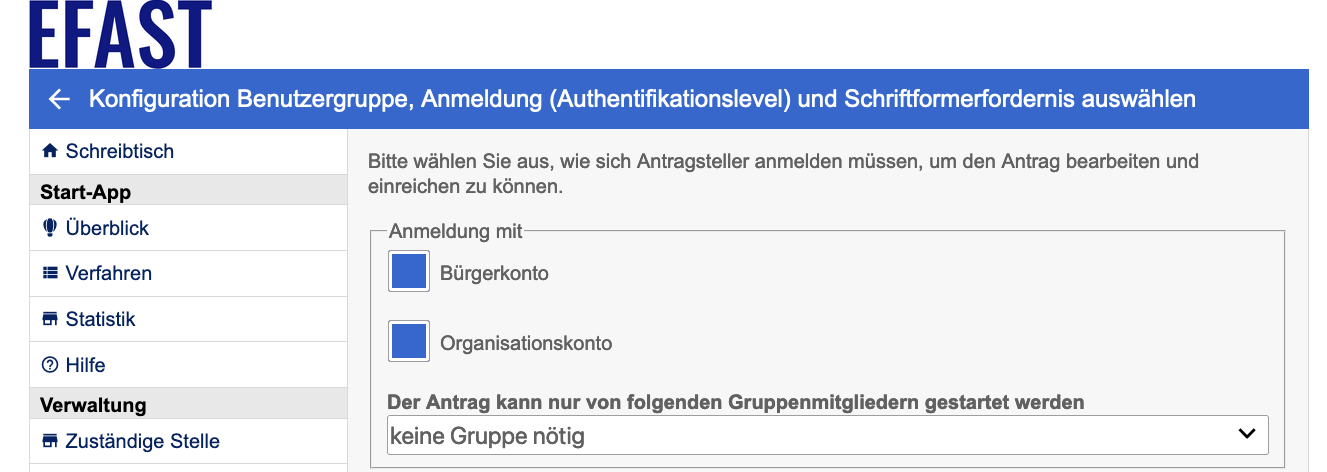Open Schreibtisch in the sidebar
The width and height of the screenshot is (1327, 472).
click(119, 151)
